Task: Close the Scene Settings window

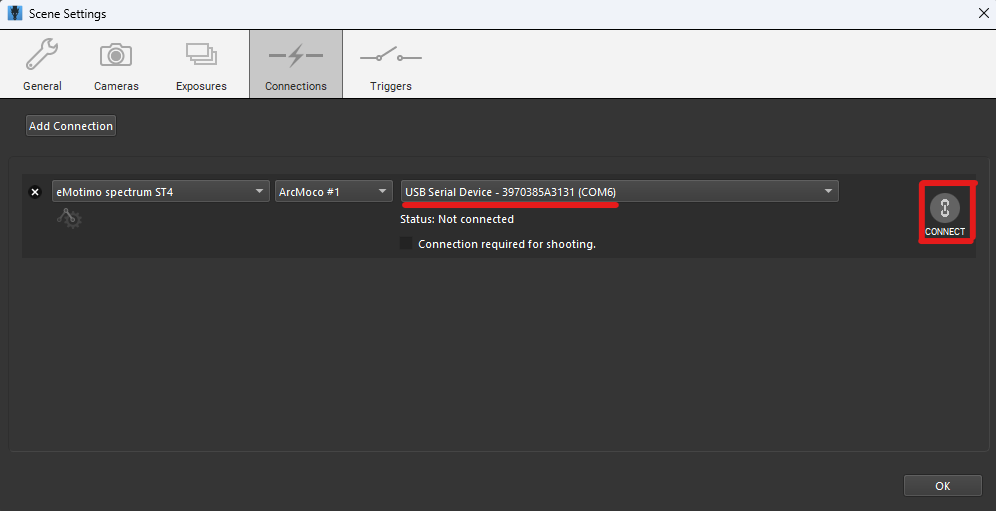Action: click(x=983, y=13)
